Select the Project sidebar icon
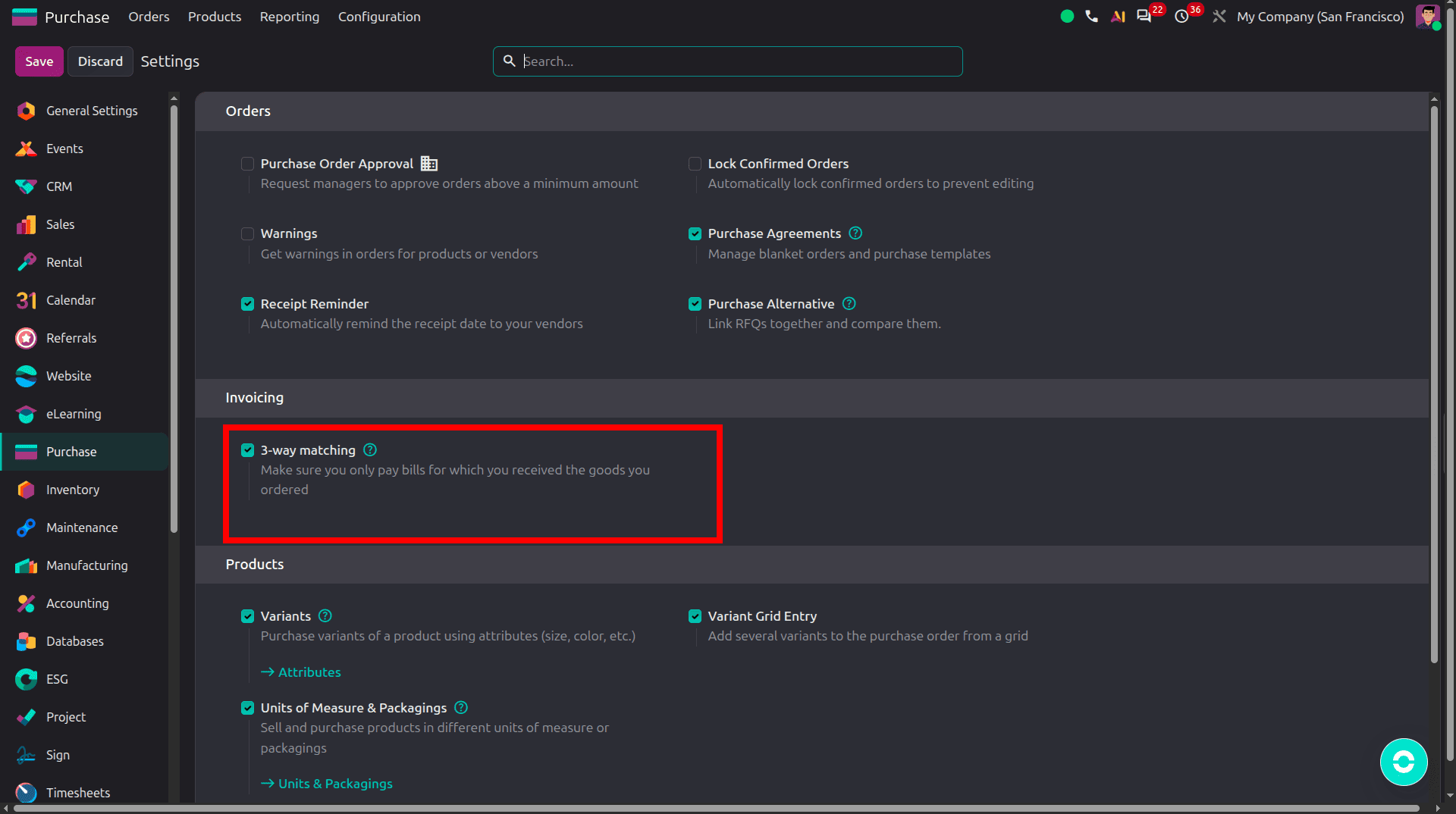The width and height of the screenshot is (1456, 814). tap(26, 717)
